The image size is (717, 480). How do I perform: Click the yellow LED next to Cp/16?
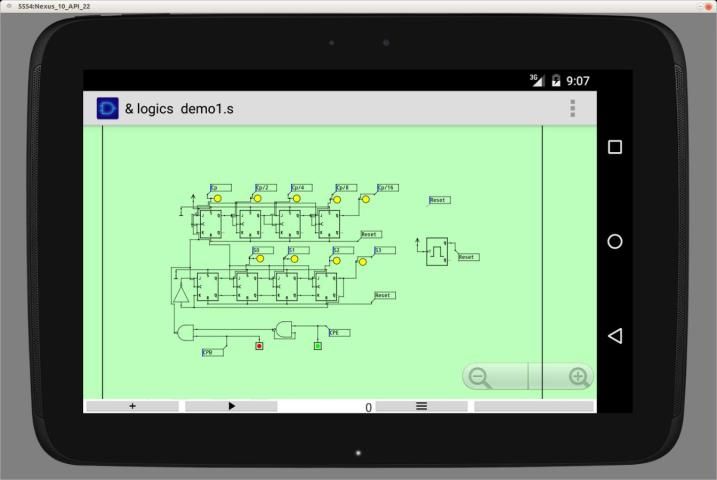point(365,199)
